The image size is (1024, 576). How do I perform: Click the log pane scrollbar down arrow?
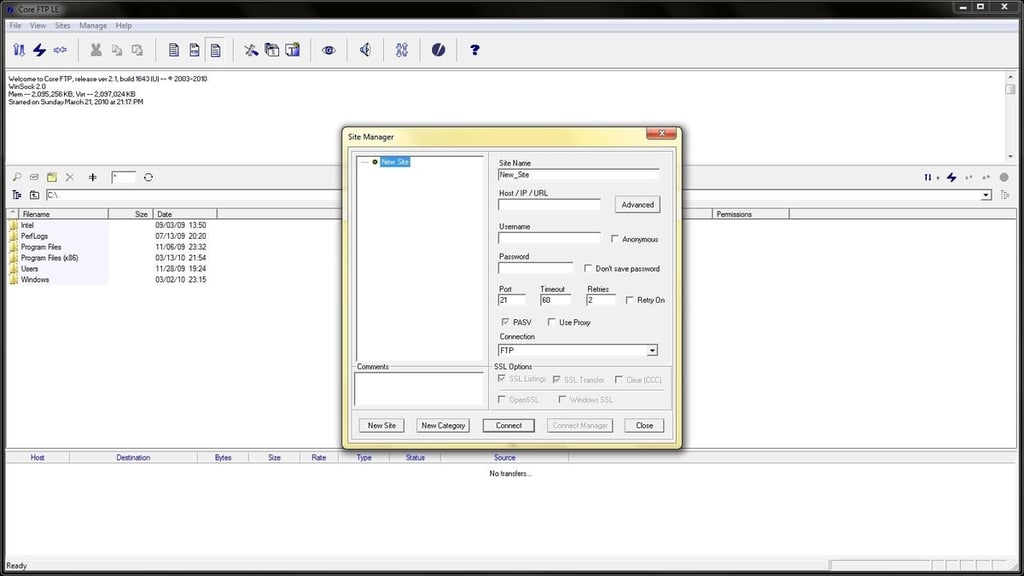[1010, 156]
